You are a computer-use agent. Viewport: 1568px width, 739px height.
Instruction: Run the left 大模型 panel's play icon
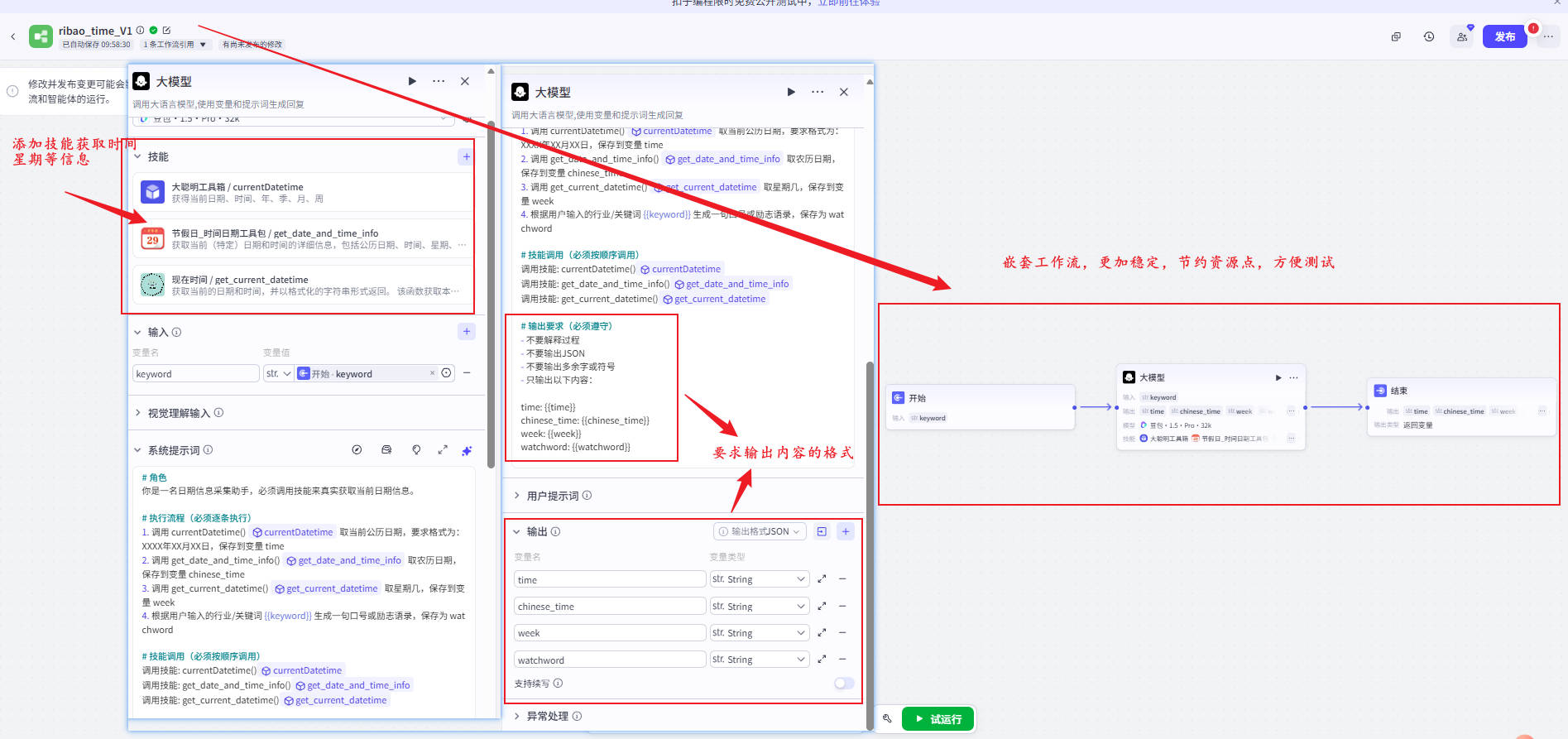click(412, 81)
